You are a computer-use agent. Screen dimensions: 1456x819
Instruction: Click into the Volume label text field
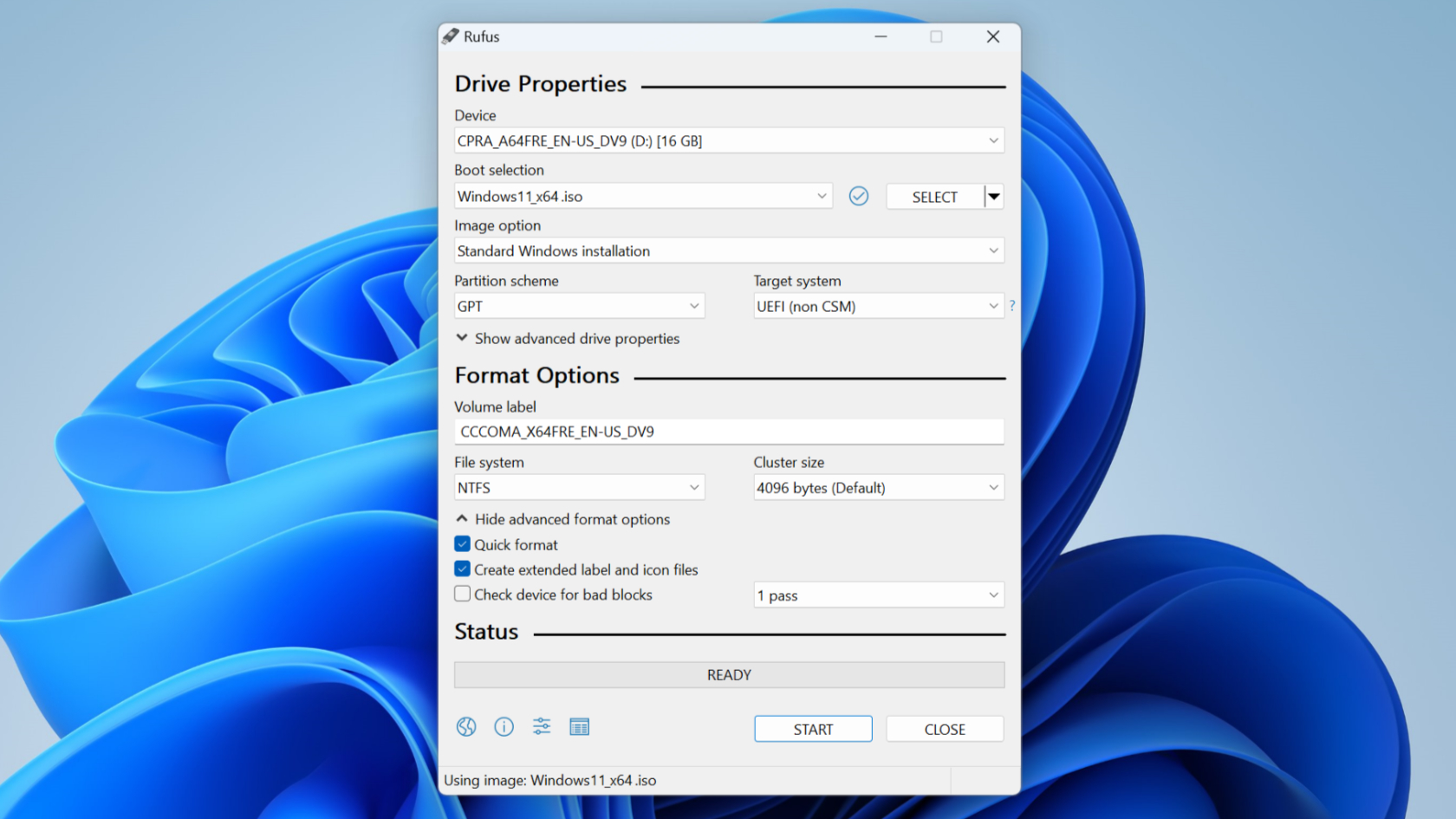point(729,432)
